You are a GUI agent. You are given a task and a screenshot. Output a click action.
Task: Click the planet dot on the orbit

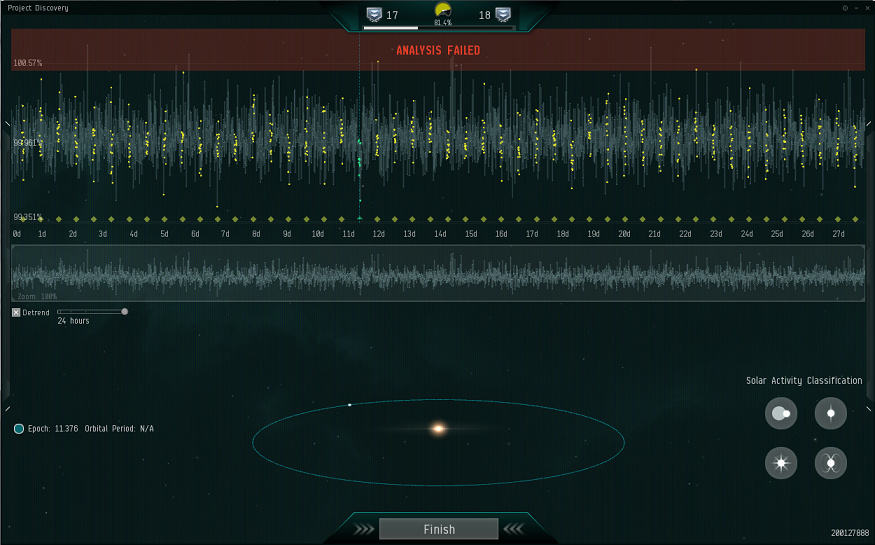pos(350,404)
